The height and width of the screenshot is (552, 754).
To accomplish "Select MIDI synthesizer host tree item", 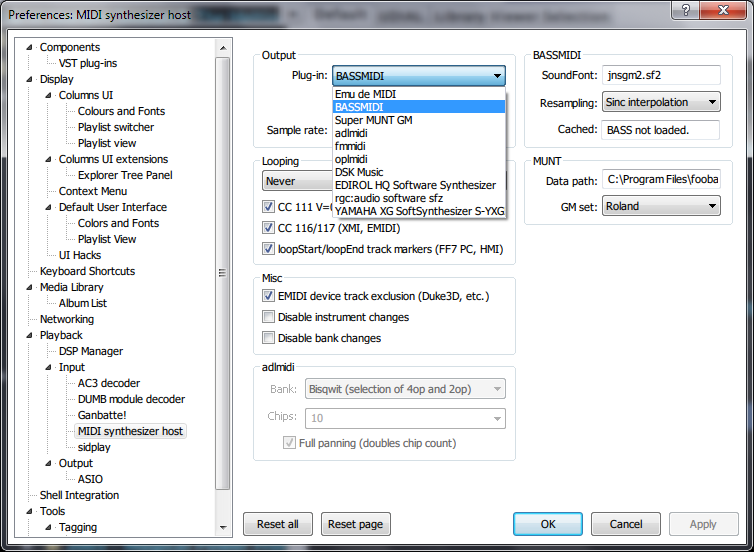I will [130, 431].
